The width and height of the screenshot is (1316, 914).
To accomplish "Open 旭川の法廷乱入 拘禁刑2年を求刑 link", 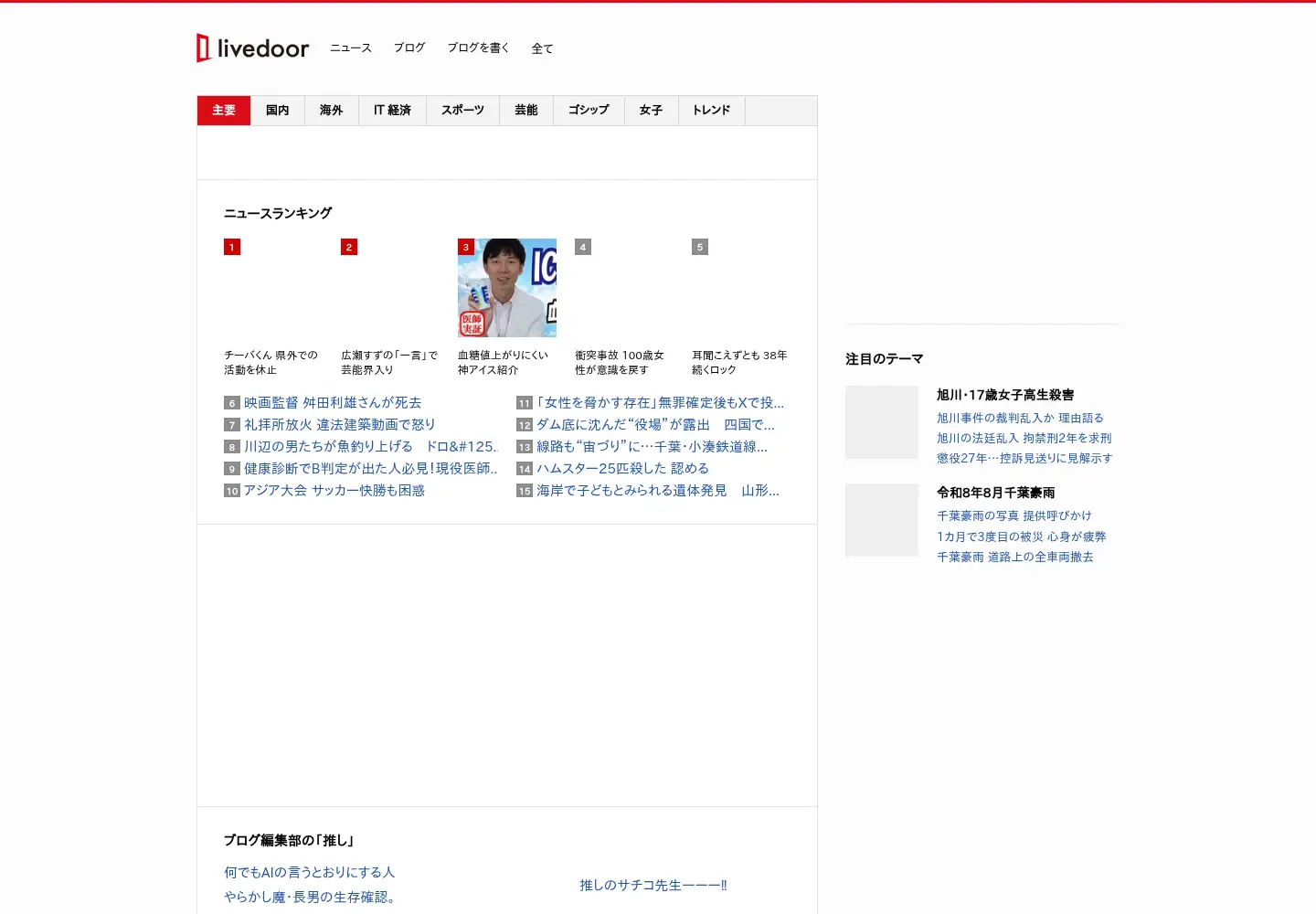I will pos(1024,438).
